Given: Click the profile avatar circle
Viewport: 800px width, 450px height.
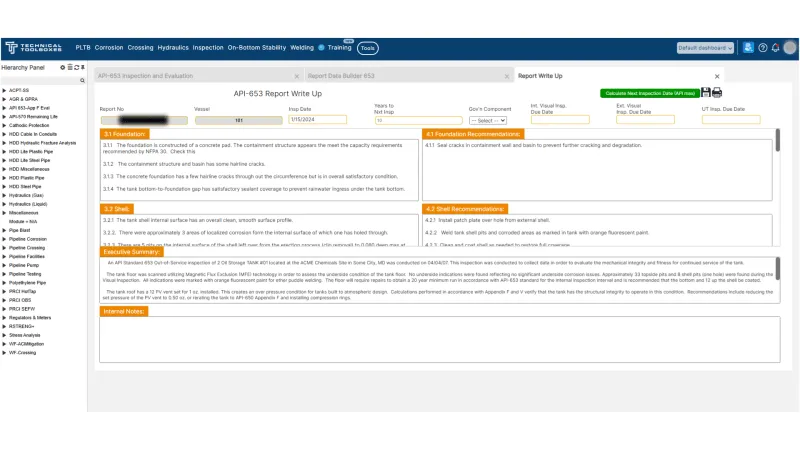Looking at the screenshot, I should click(x=790, y=47).
